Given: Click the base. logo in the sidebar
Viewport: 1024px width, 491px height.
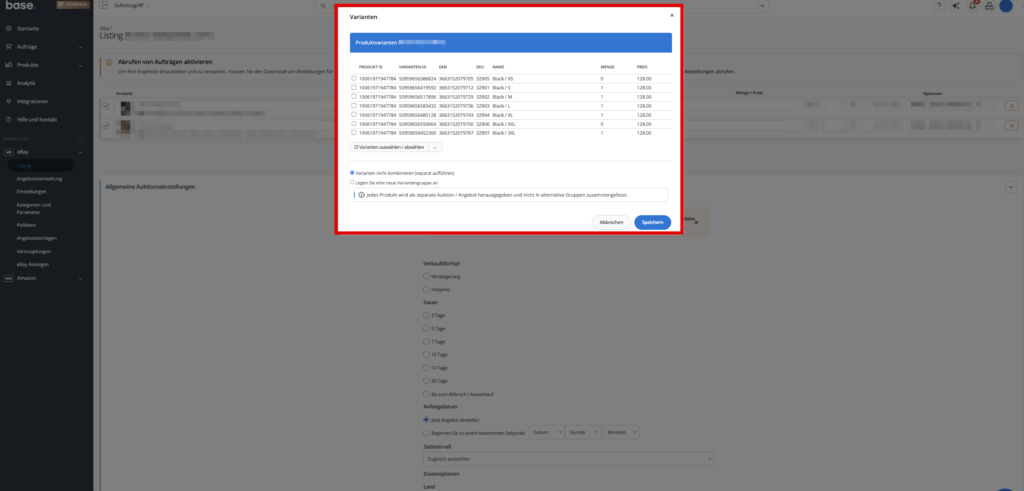Looking at the screenshot, I should coord(21,6).
